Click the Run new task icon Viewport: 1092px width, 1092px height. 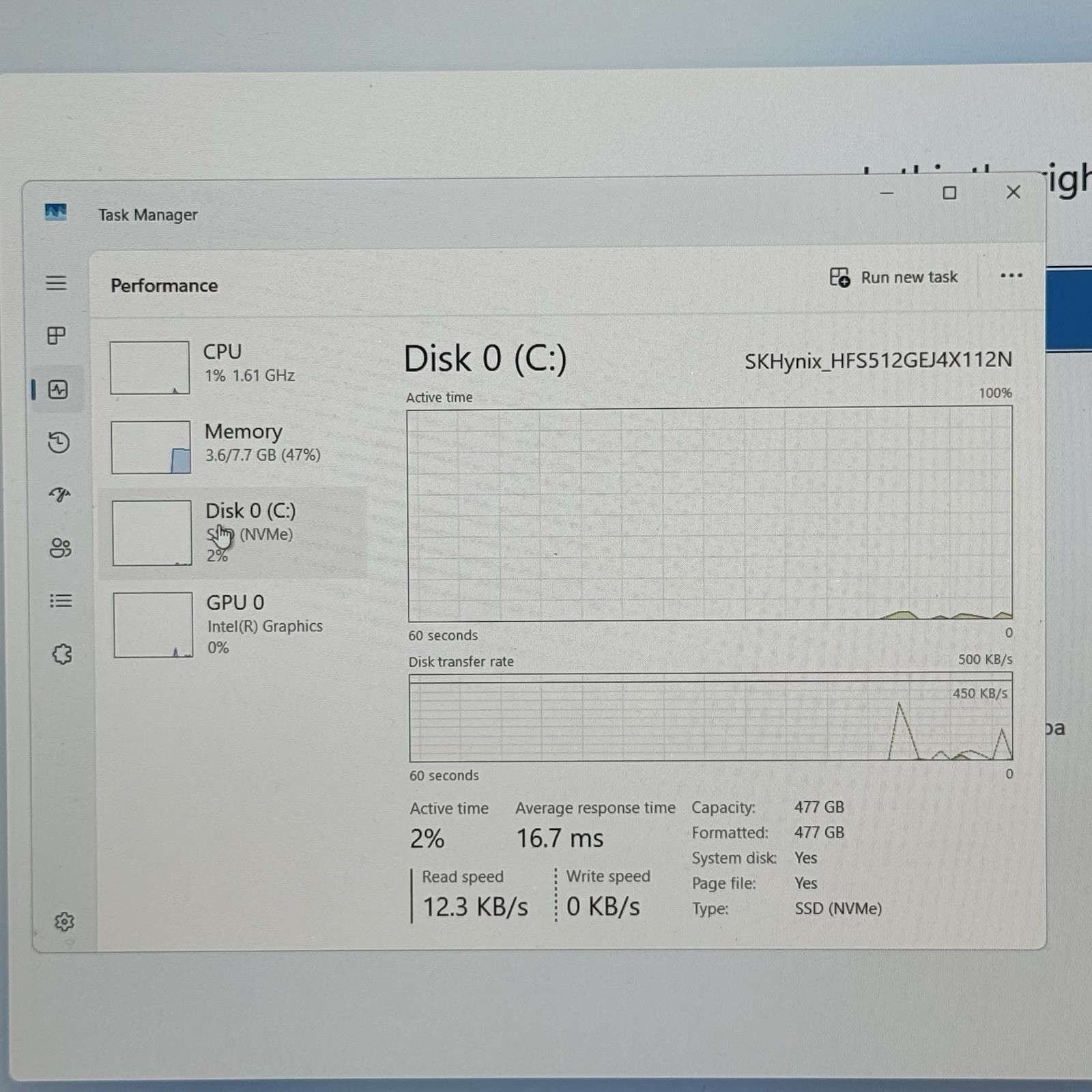(x=839, y=277)
